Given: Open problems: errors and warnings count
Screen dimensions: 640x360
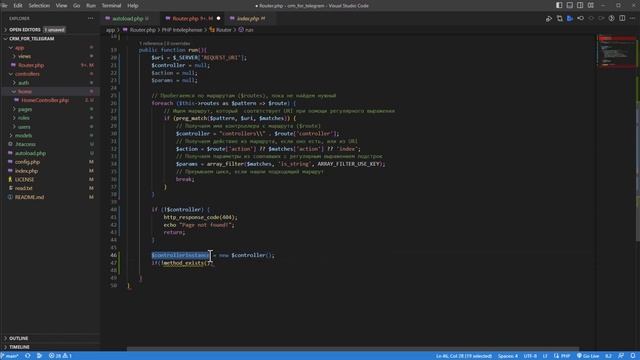Looking at the screenshot, I should (60, 356).
